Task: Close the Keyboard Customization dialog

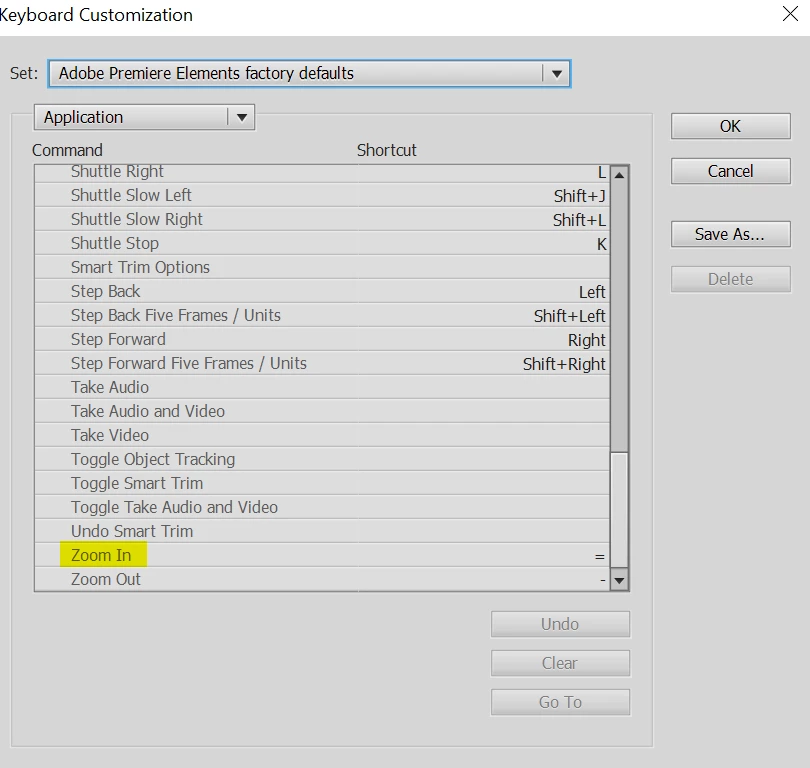Action: (x=790, y=14)
